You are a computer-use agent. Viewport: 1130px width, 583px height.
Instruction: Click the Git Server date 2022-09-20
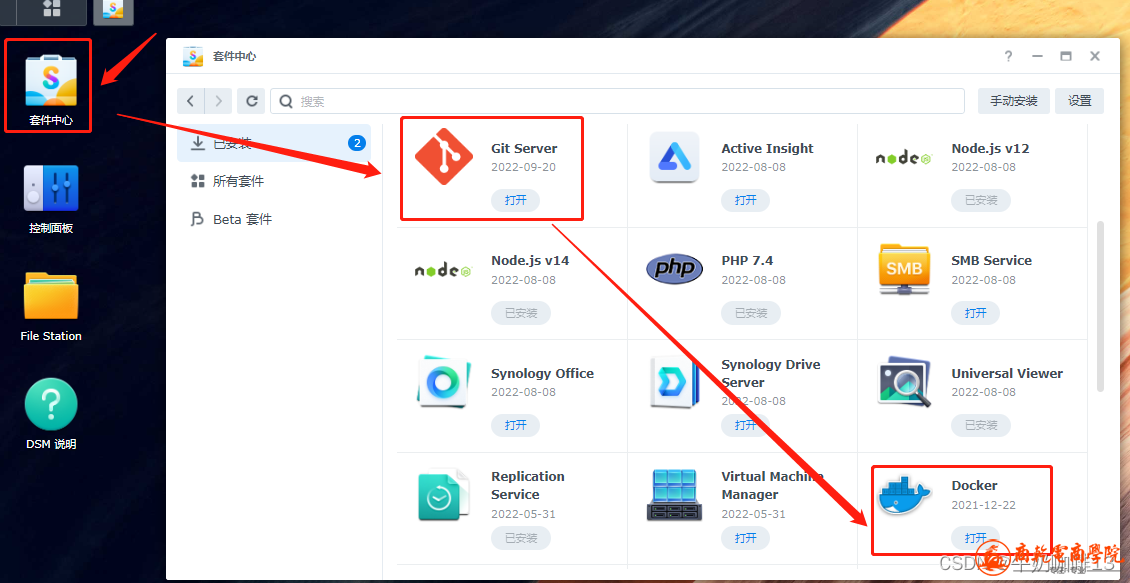[x=523, y=167]
